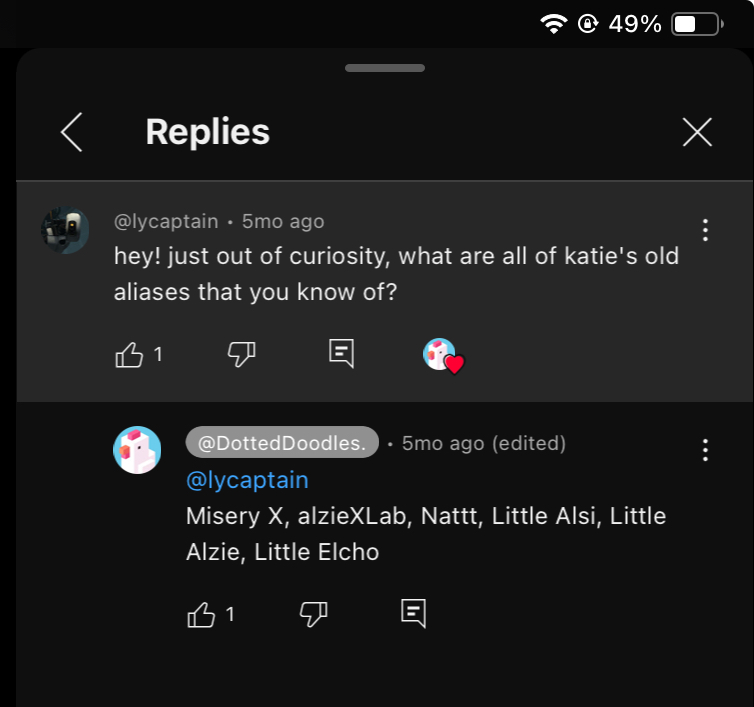Tap the battery indicator icon
Screen dimensions: 754x707
(x=698, y=24)
